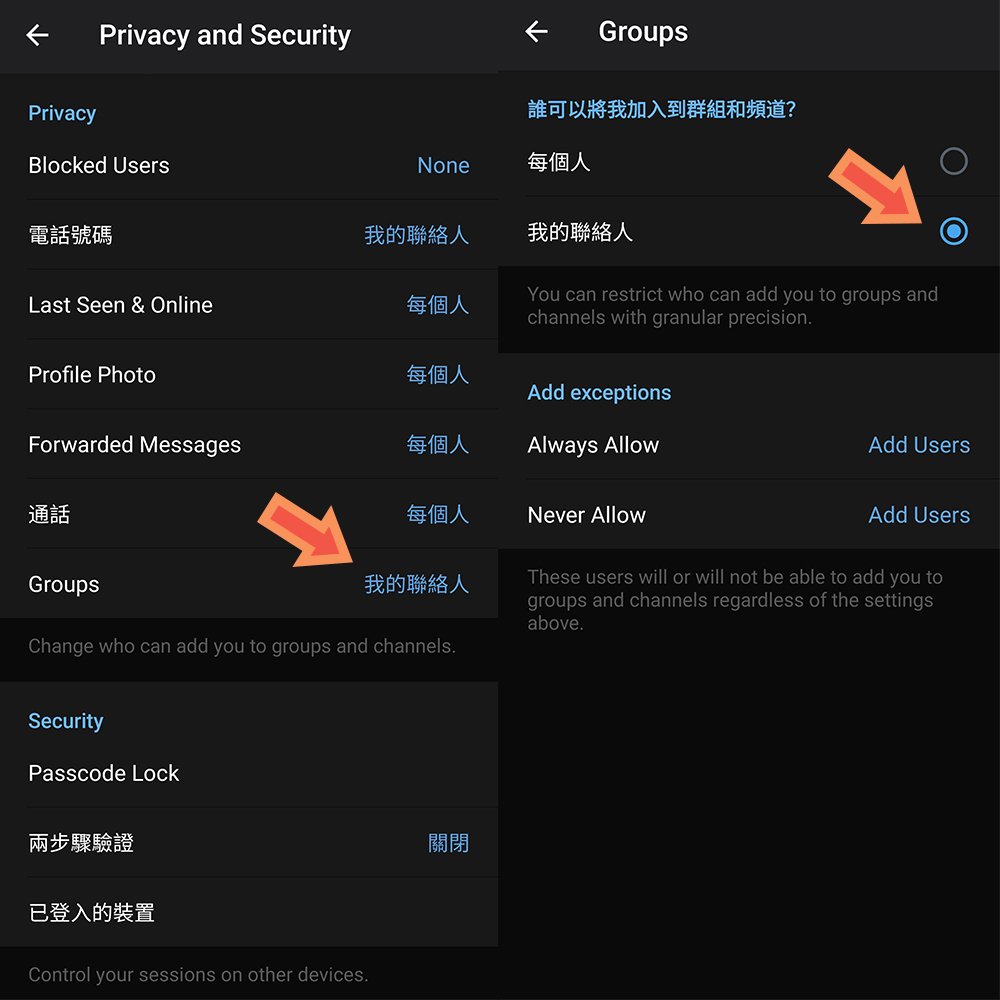Tap the Never Allow row label
Image resolution: width=1000 pixels, height=1000 pixels.
tap(586, 515)
